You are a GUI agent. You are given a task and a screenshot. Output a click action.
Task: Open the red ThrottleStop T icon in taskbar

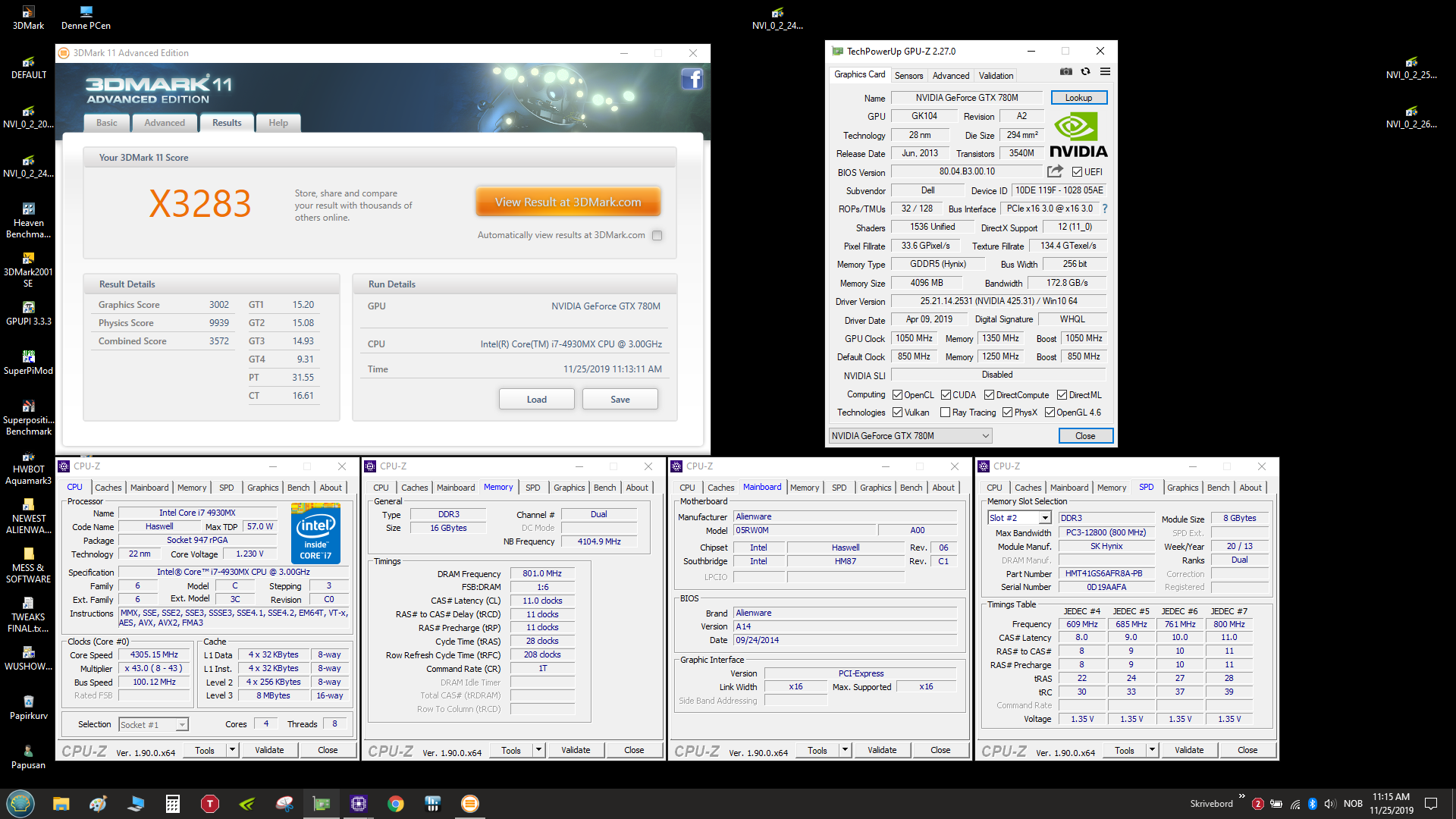[x=209, y=804]
